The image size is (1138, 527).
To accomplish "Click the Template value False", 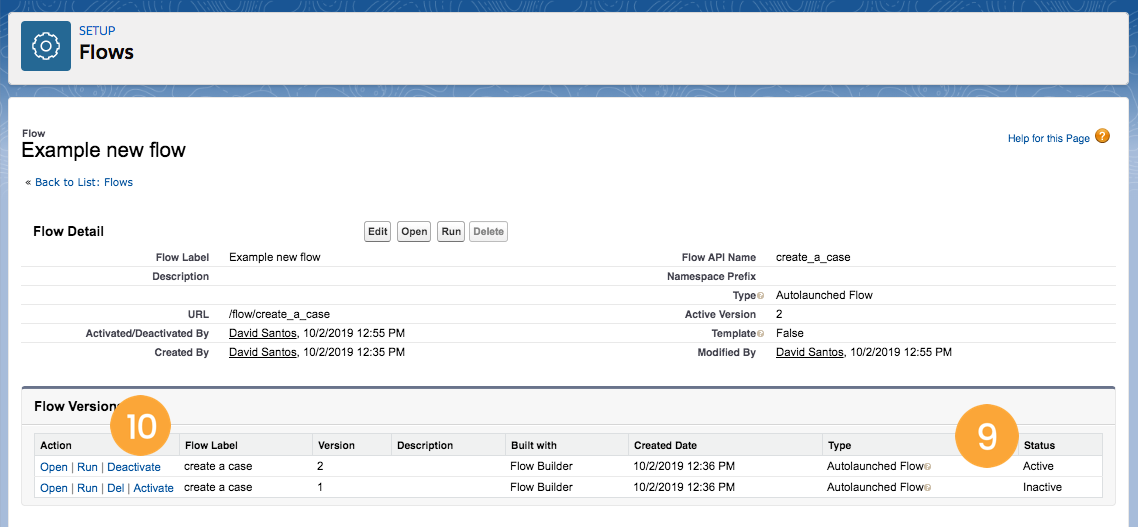I will (790, 333).
